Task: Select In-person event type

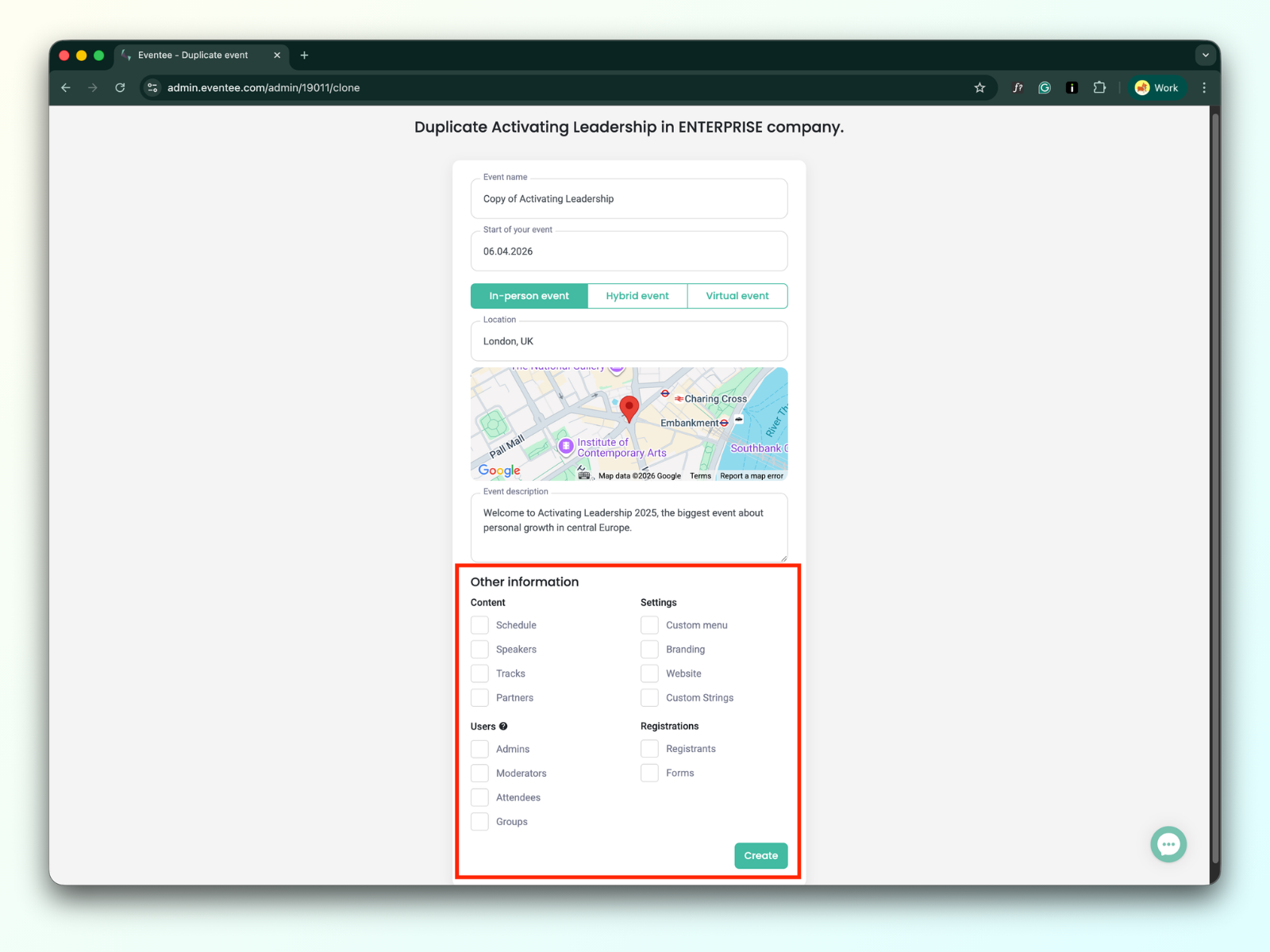Action: pyautogui.click(x=529, y=296)
